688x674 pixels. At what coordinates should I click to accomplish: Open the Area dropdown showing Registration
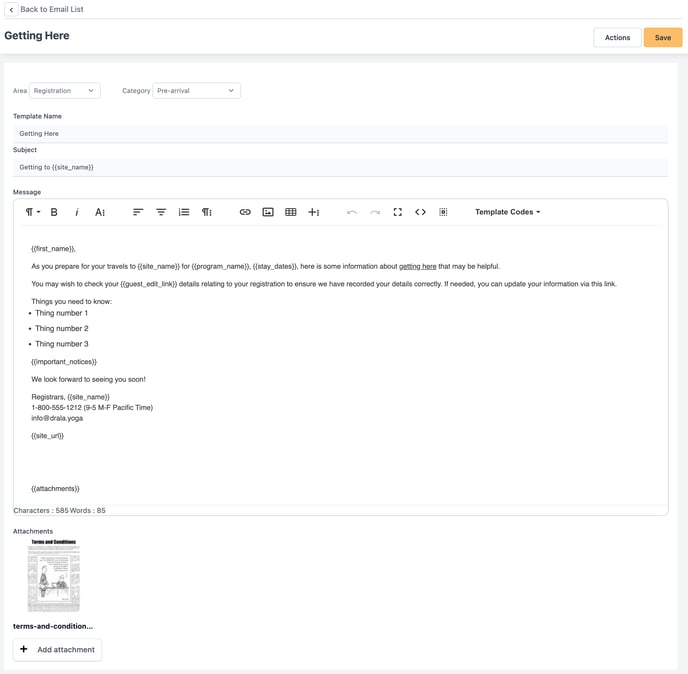click(x=64, y=91)
